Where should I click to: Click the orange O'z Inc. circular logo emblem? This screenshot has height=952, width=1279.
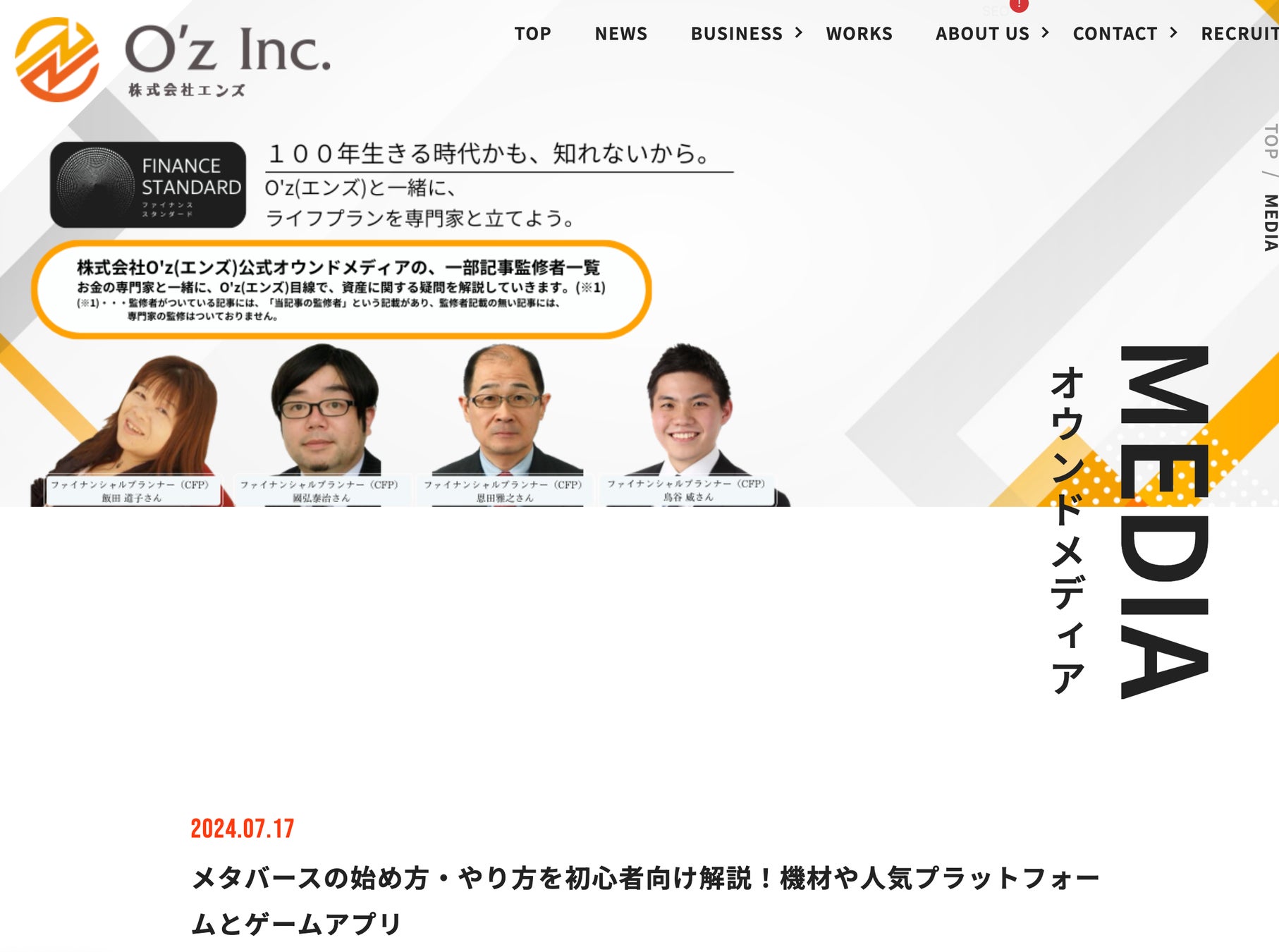(56, 59)
